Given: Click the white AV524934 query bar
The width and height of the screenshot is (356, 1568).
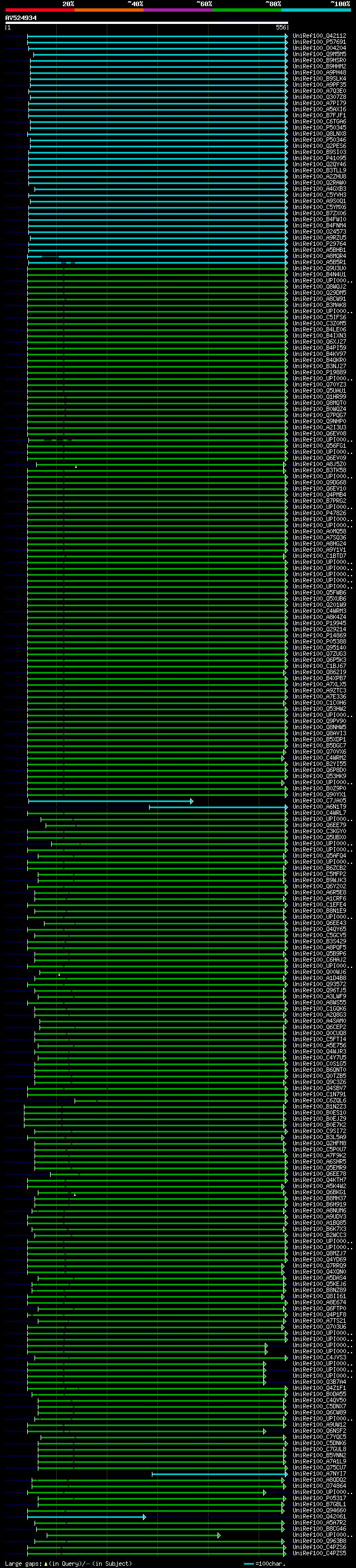Looking at the screenshot, I should (x=147, y=22).
